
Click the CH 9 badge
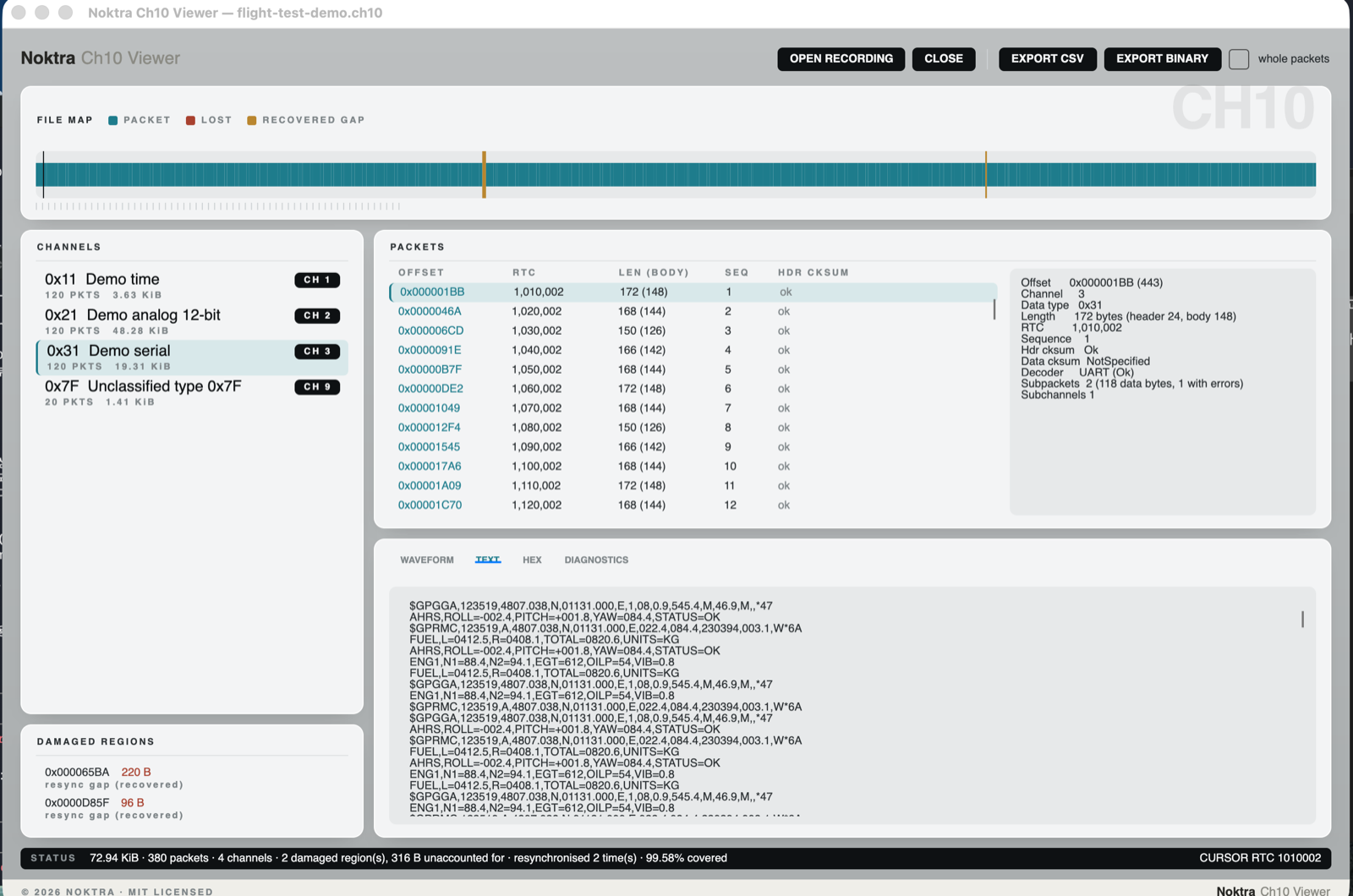pos(317,386)
